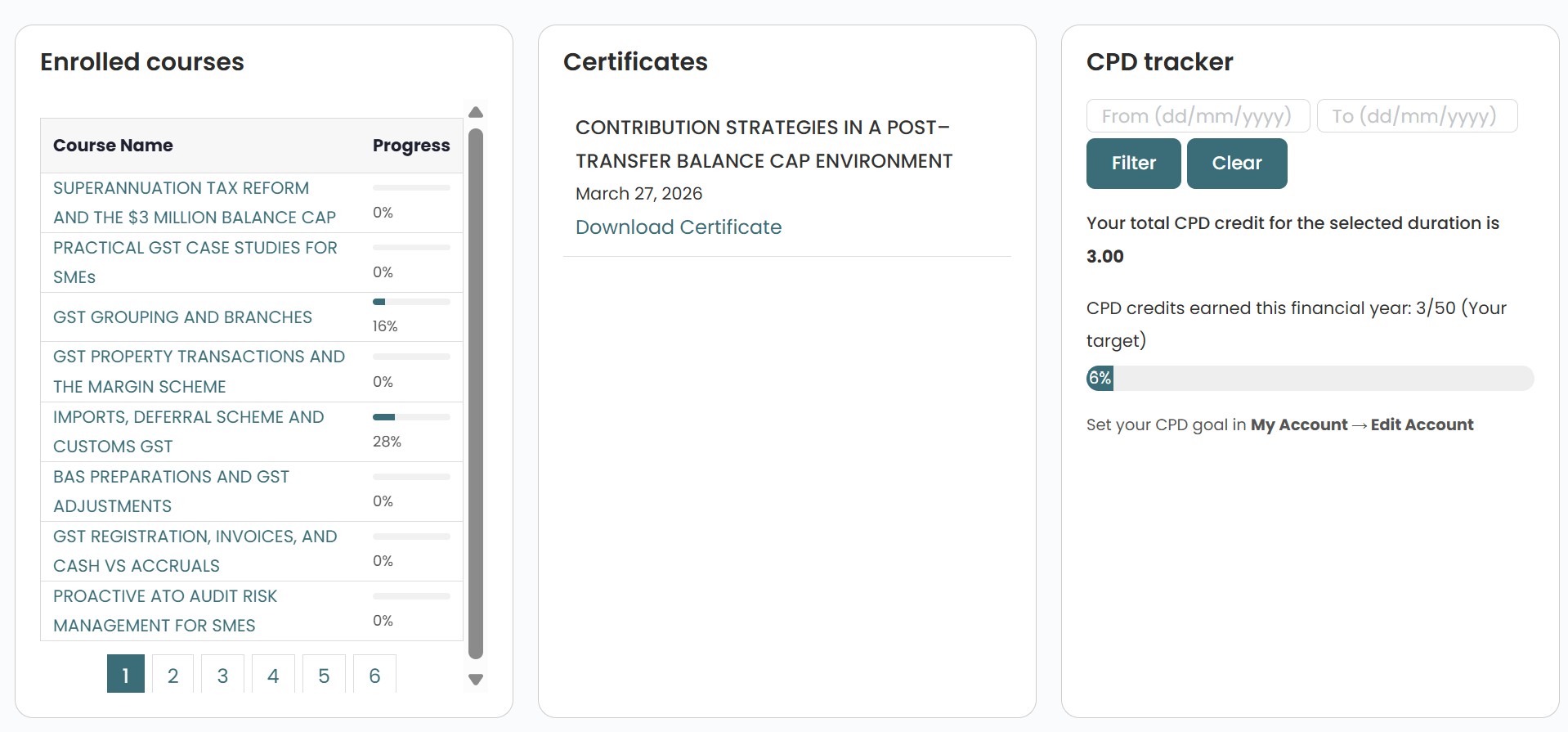The width and height of the screenshot is (1568, 732).
Task: Click the To date input field
Action: 1416,116
